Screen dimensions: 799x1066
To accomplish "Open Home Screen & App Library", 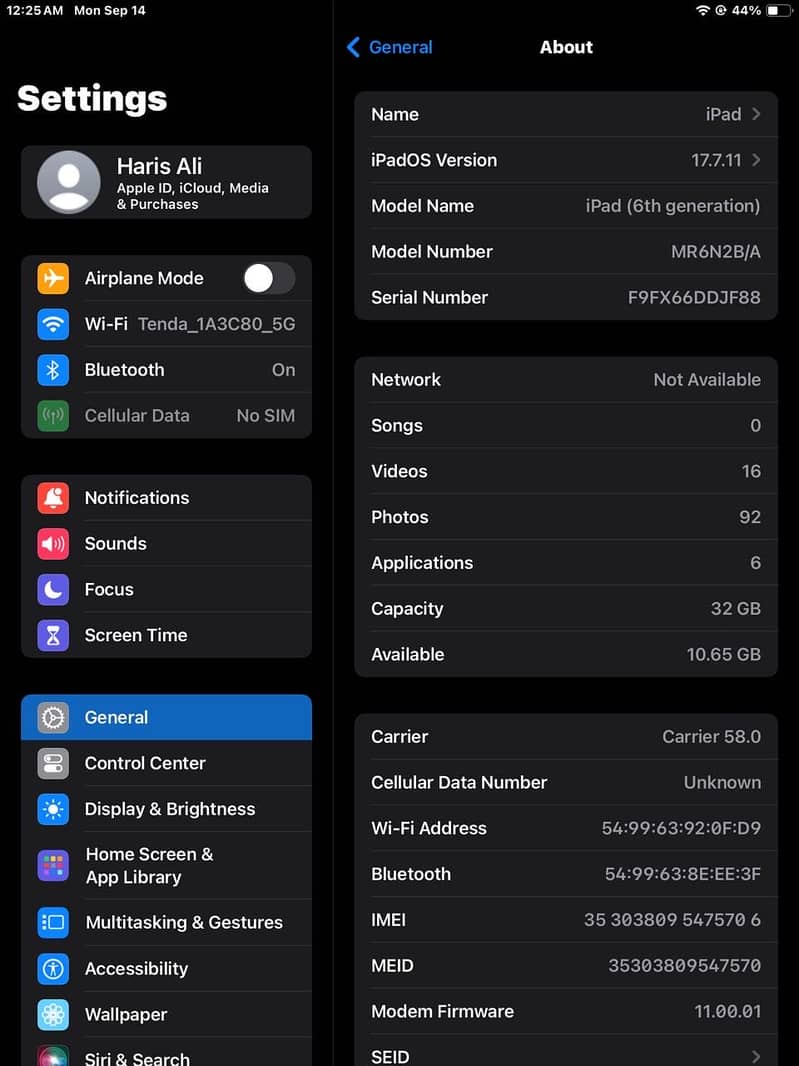I will pyautogui.click(x=167, y=865).
